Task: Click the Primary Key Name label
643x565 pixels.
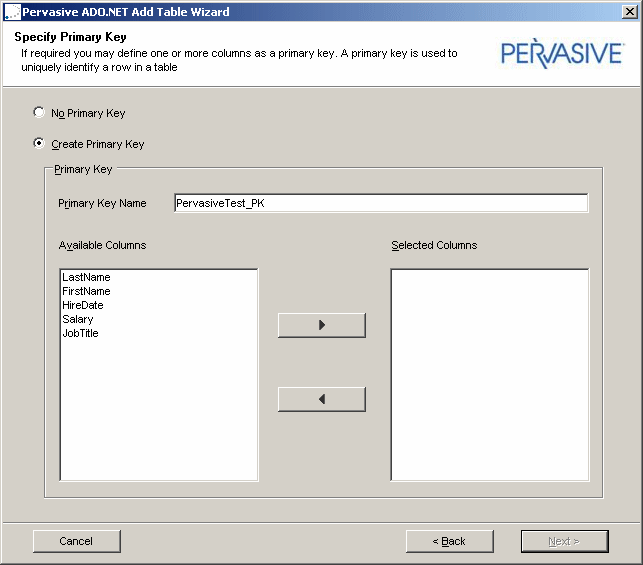Action: 102,203
